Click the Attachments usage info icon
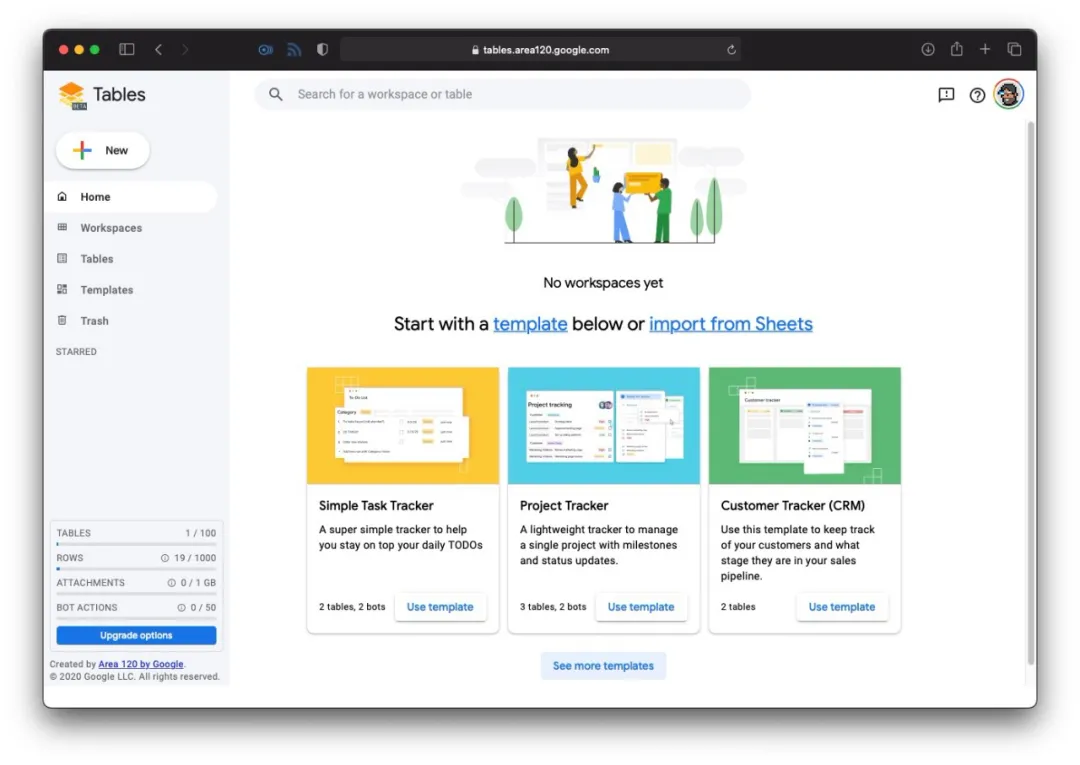 pyautogui.click(x=172, y=583)
